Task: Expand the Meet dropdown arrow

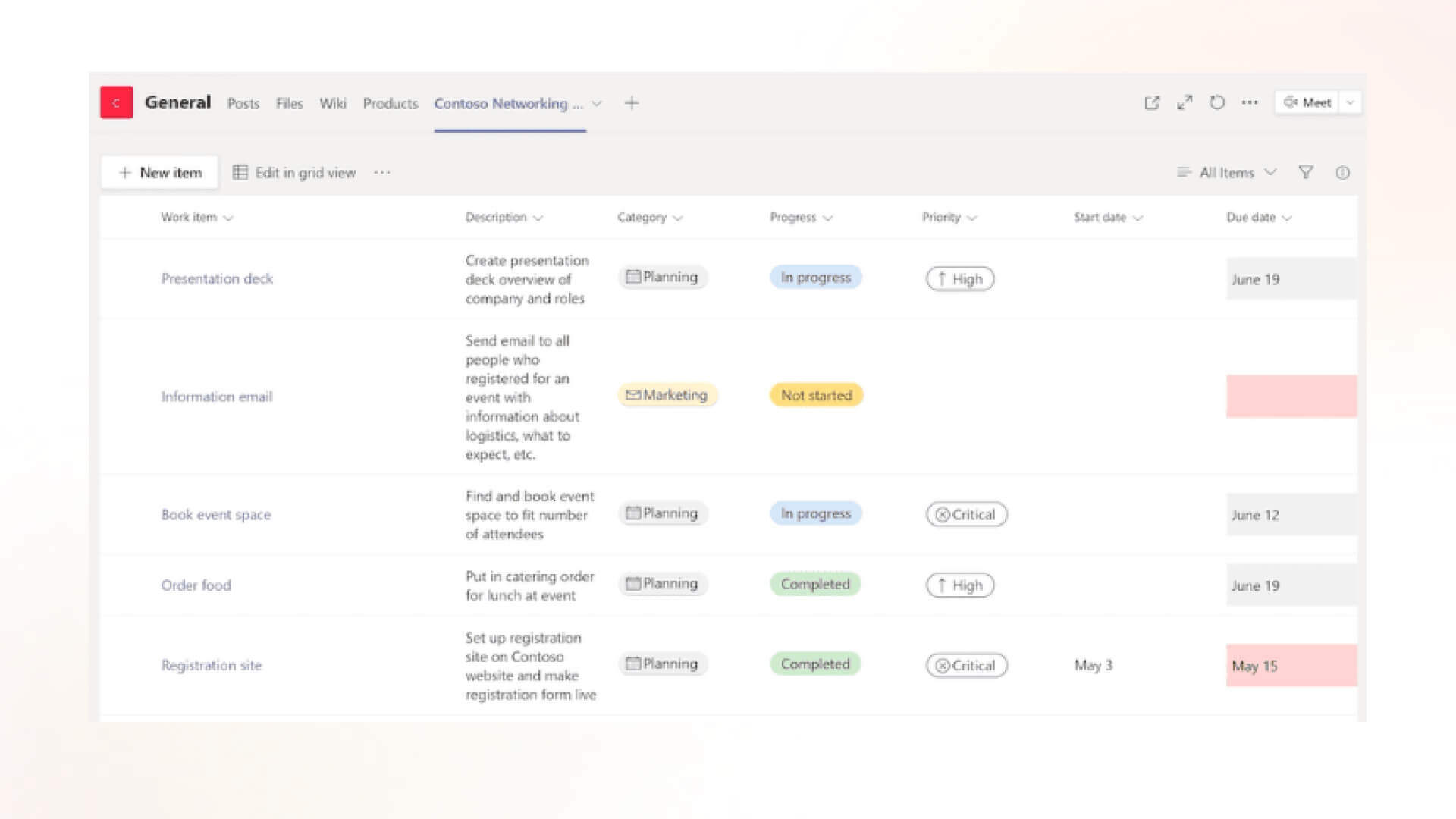Action: (x=1350, y=102)
